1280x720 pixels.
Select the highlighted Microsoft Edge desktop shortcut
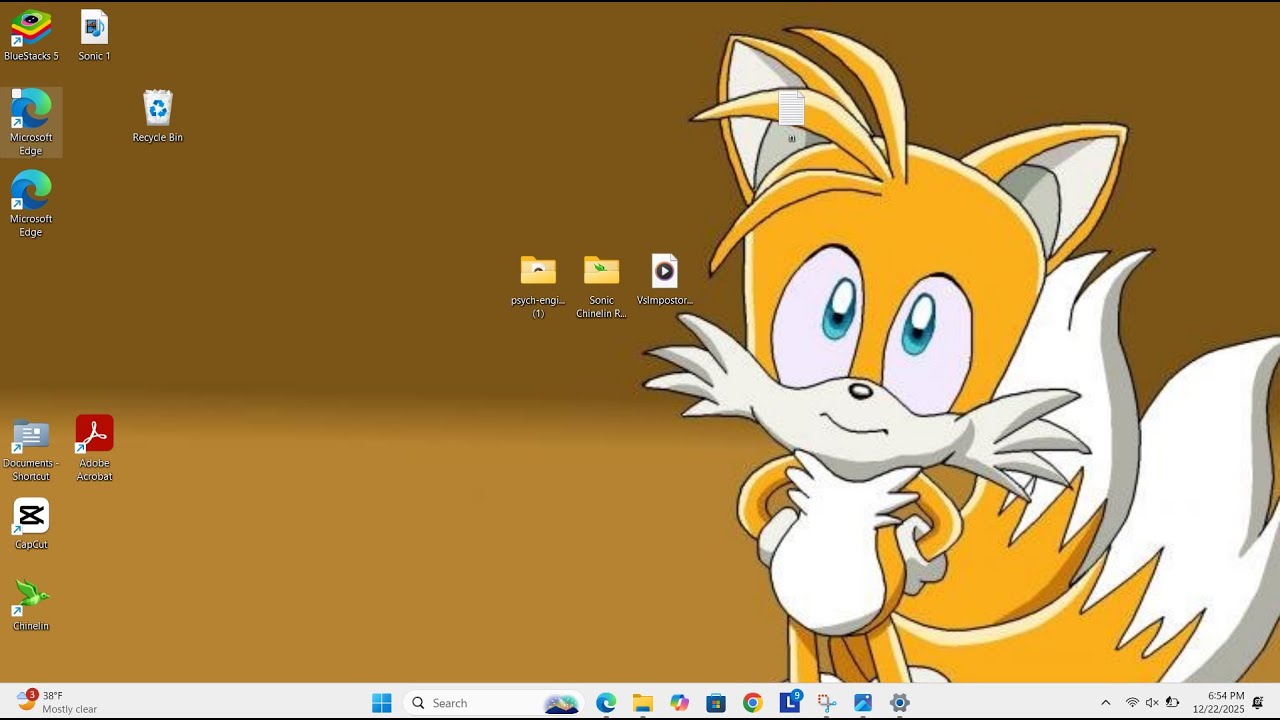(x=31, y=122)
